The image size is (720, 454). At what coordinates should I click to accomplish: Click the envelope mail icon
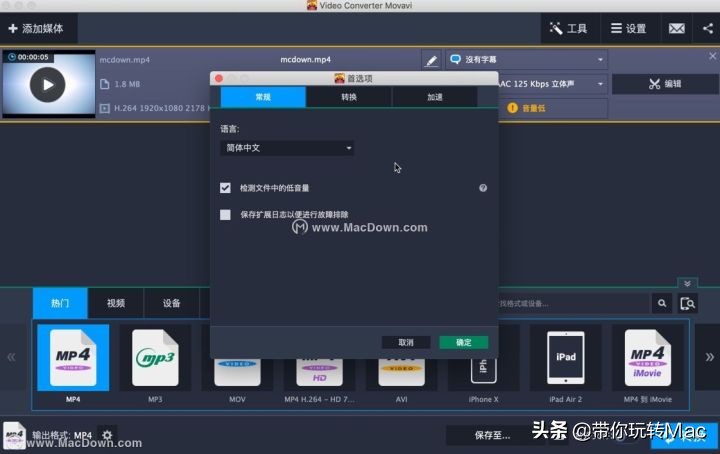pyautogui.click(x=676, y=28)
